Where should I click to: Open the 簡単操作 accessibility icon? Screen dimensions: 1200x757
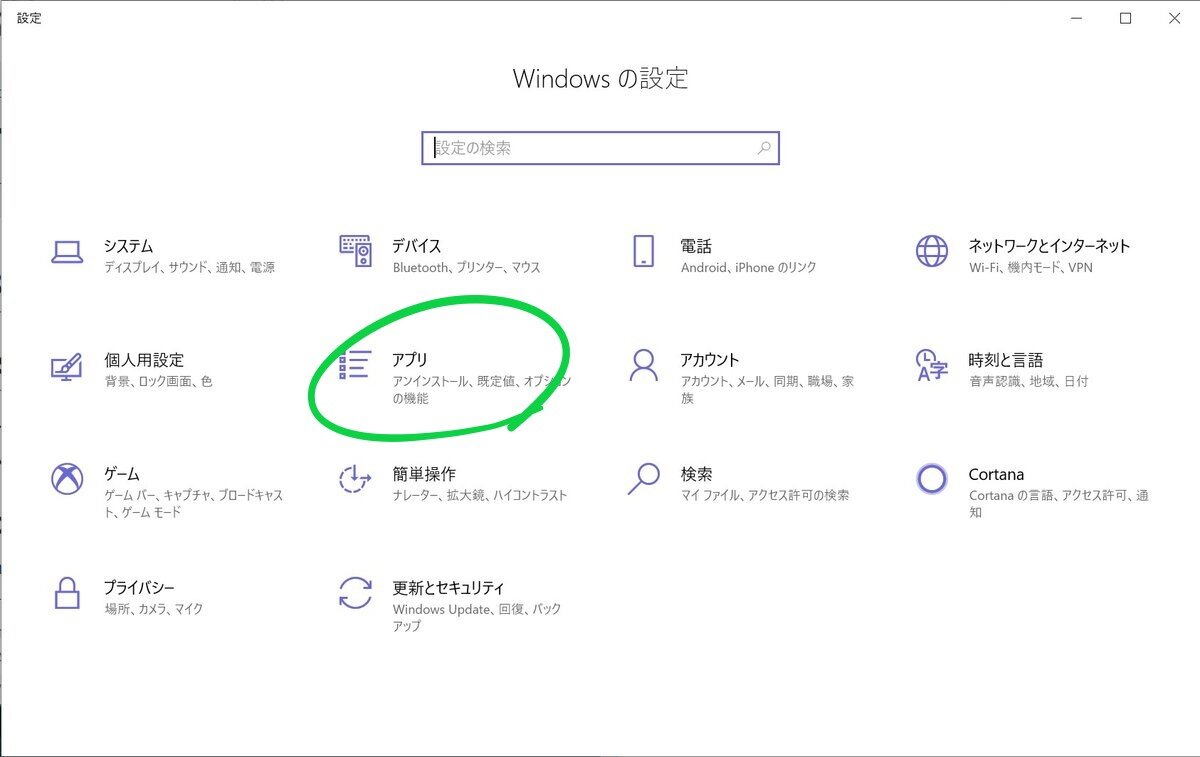click(x=355, y=480)
